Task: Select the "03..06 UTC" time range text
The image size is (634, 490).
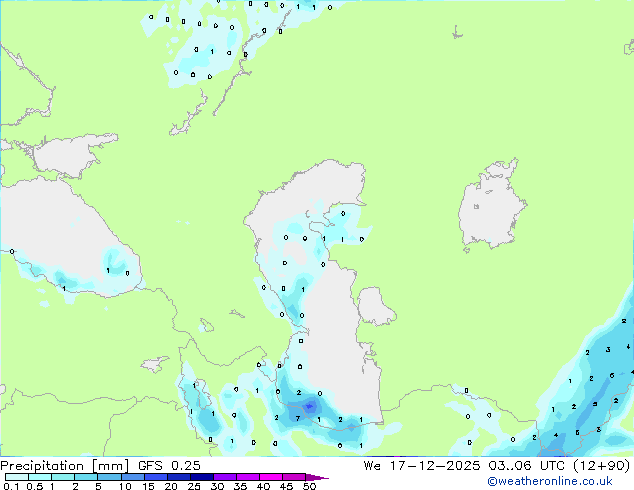Action: [x=526, y=465]
